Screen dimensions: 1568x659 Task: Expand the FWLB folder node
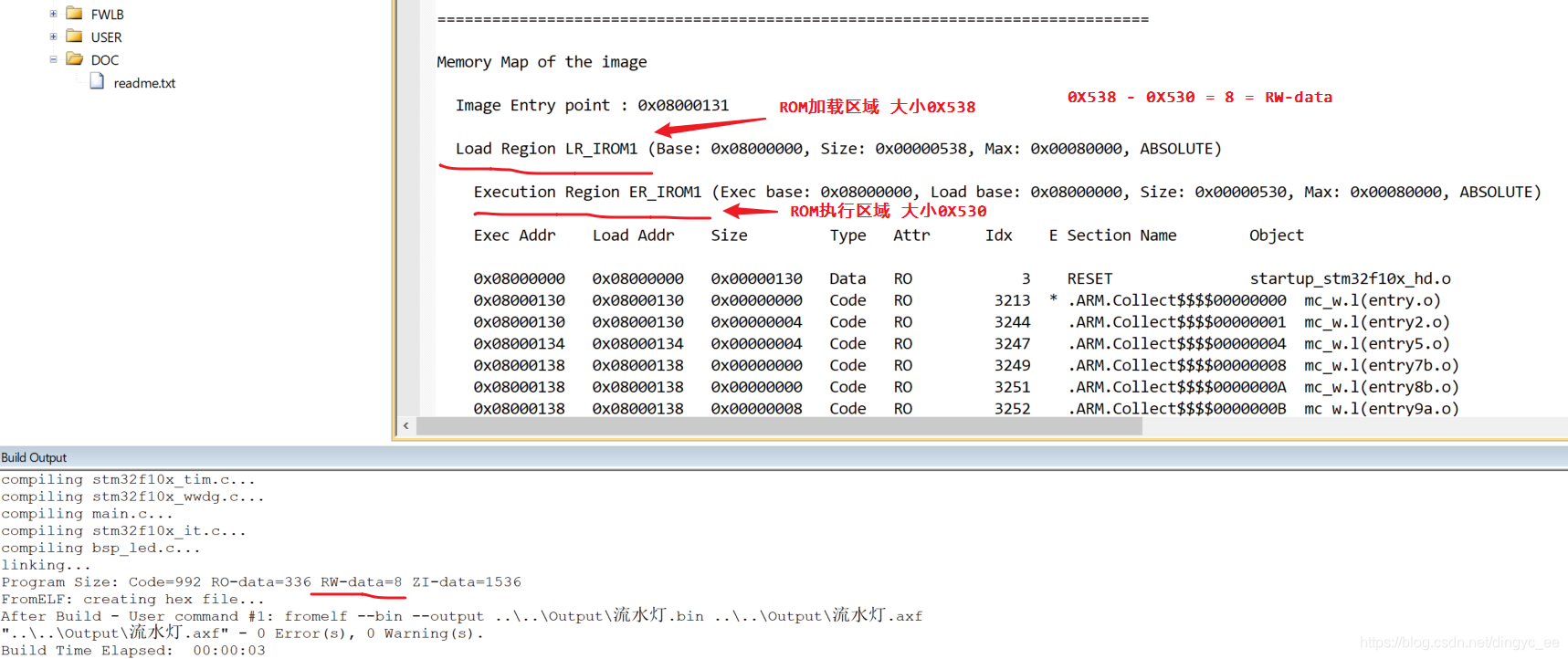click(53, 14)
